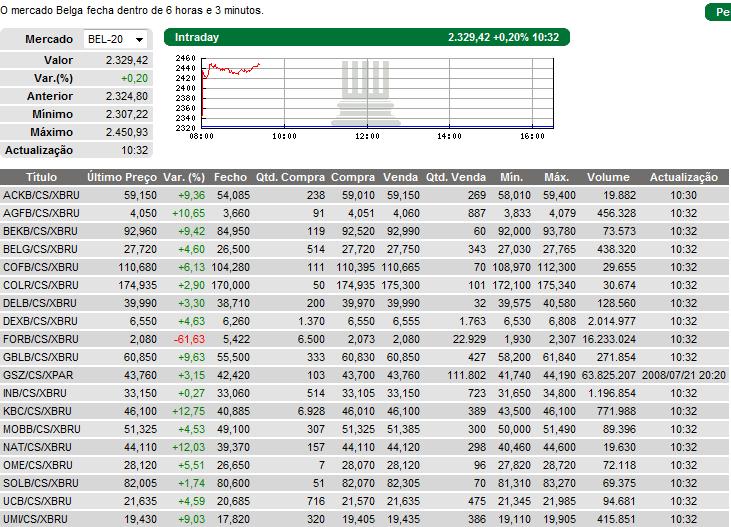Open the UCB/CS/XBRU stock title

(x=37, y=501)
